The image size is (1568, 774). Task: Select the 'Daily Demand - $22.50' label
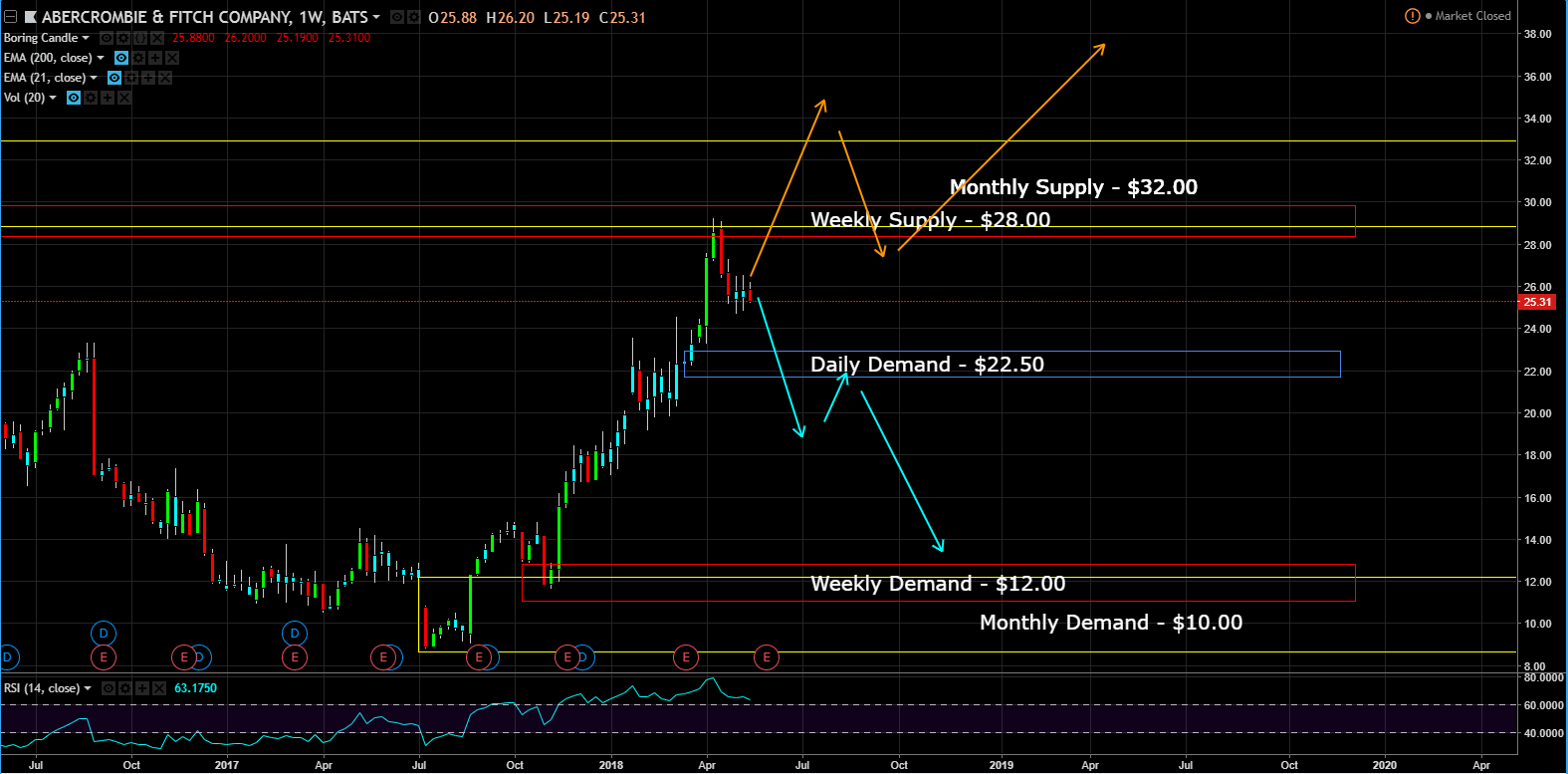click(927, 365)
